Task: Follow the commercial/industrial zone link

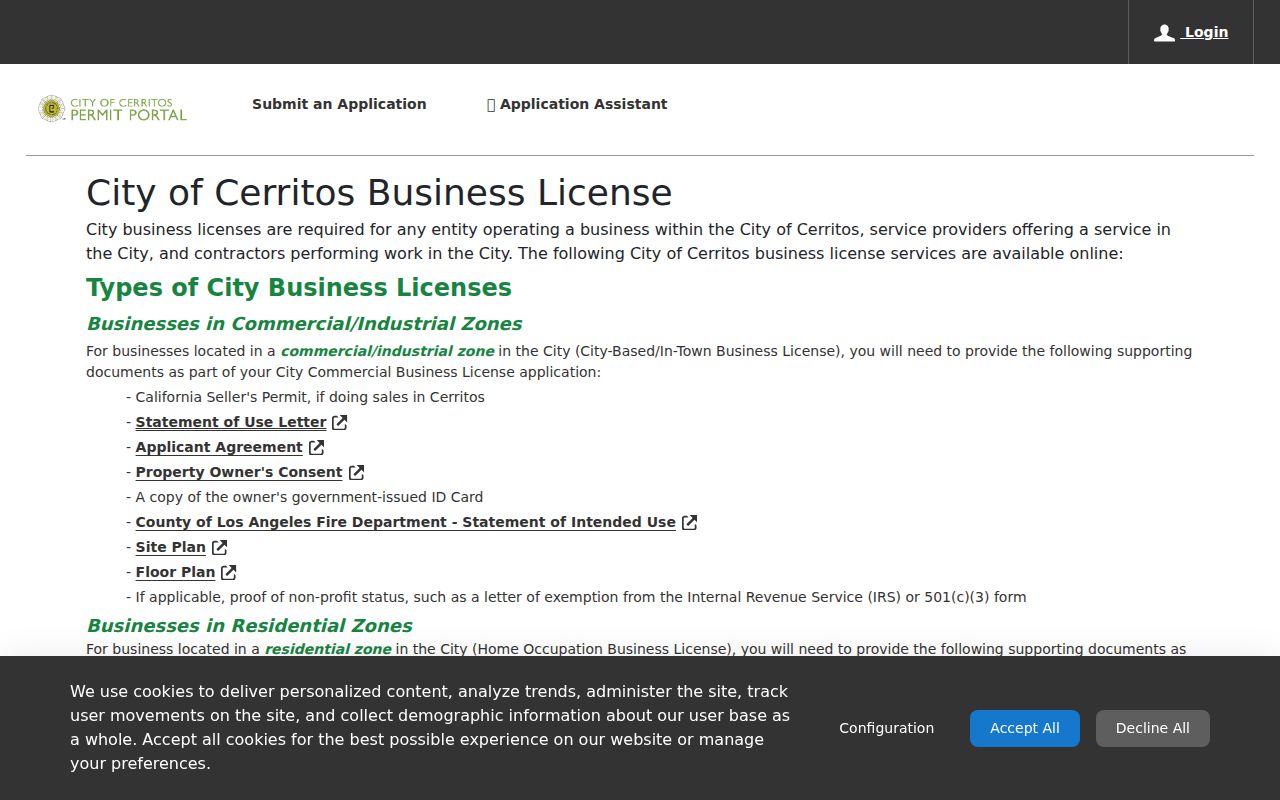Action: pos(388,351)
